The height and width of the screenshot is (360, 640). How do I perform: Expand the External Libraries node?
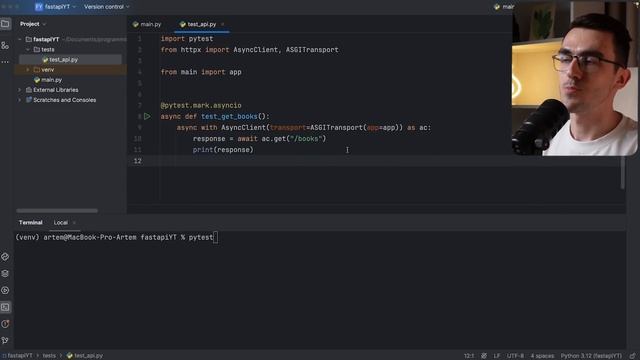coord(20,90)
